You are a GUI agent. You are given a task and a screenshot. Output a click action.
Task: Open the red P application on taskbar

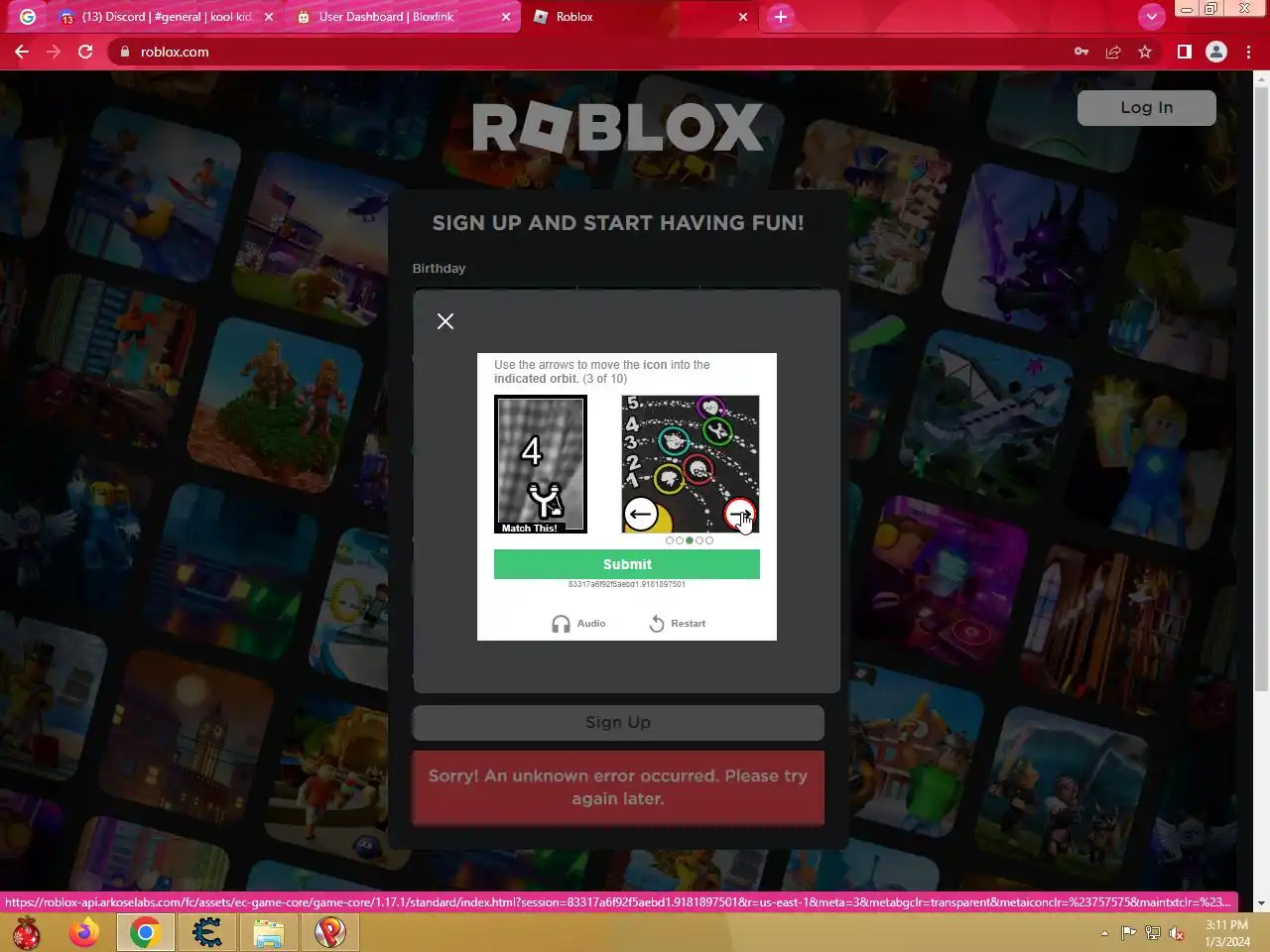click(330, 932)
